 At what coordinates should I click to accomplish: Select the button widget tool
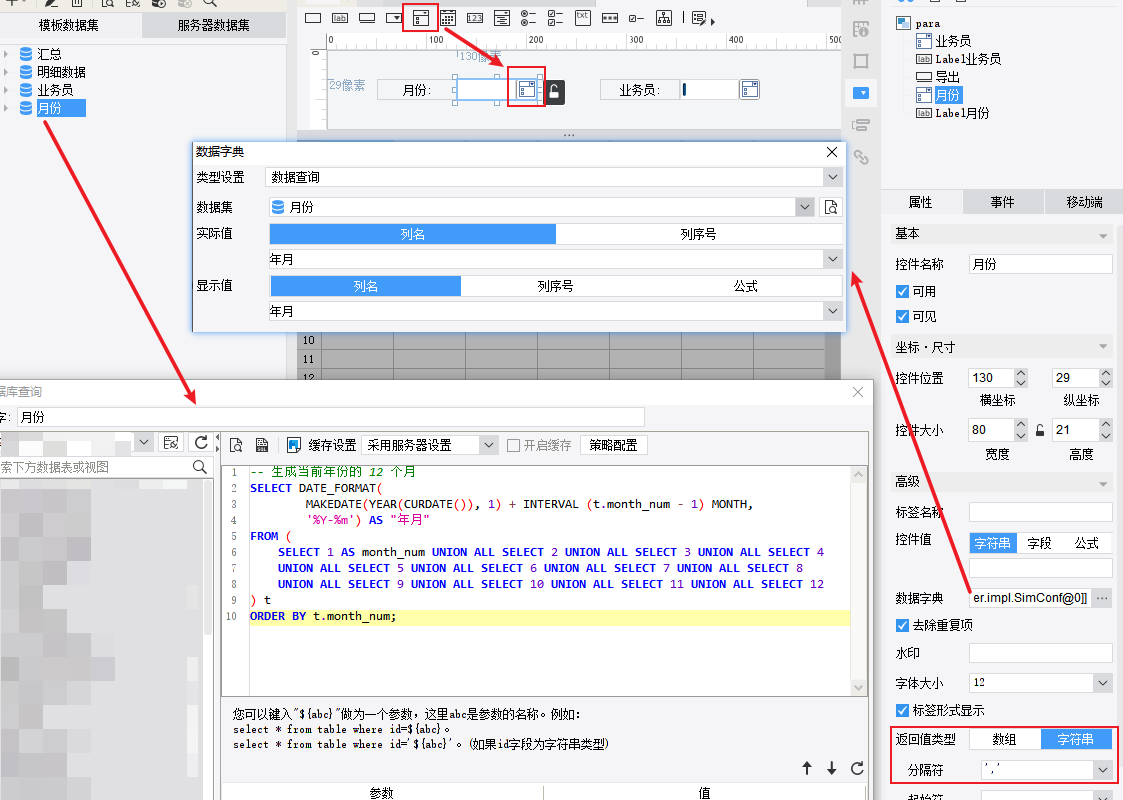(x=367, y=18)
